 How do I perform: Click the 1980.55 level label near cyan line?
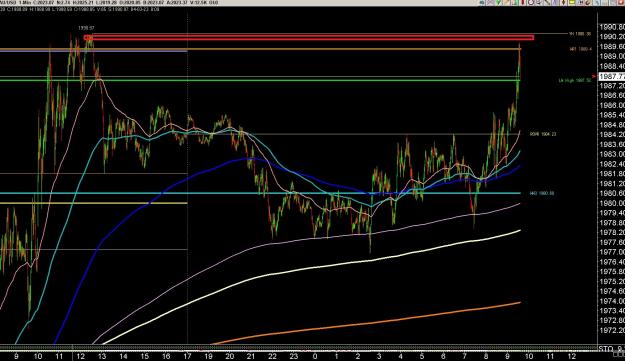(541, 193)
